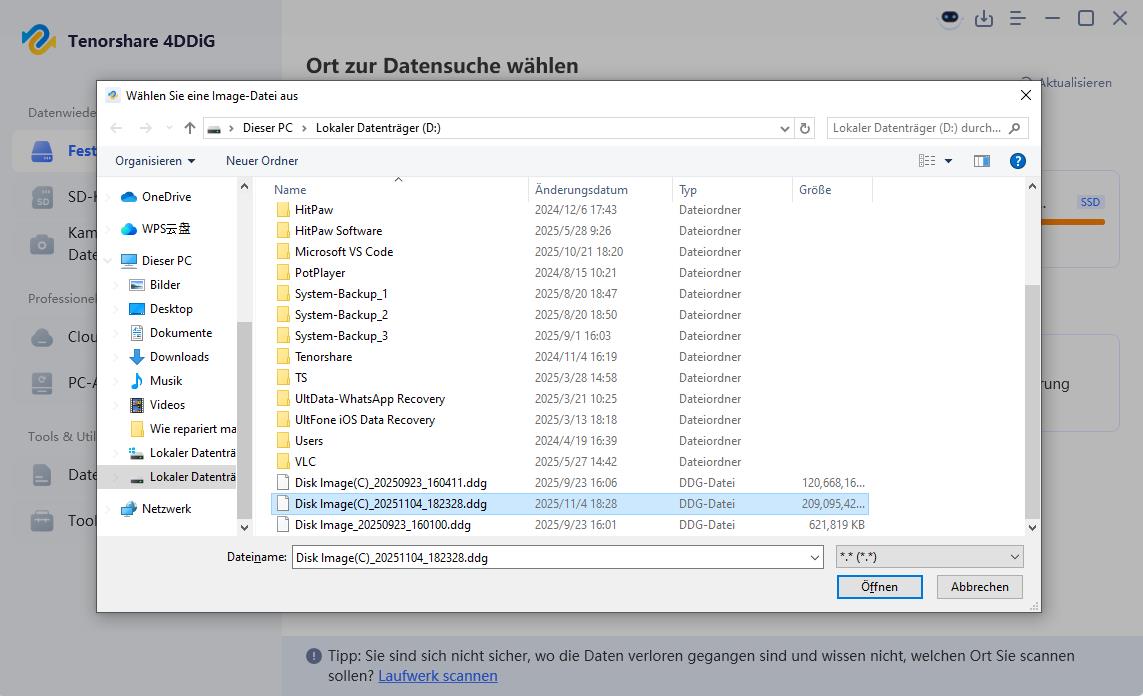Go up one folder level

point(190,128)
